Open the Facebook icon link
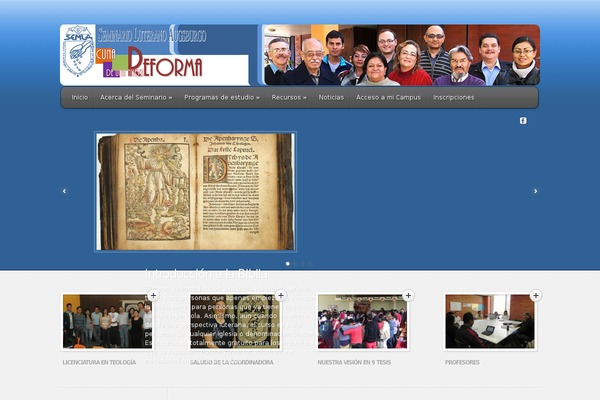The width and height of the screenshot is (600, 400). pos(523,121)
